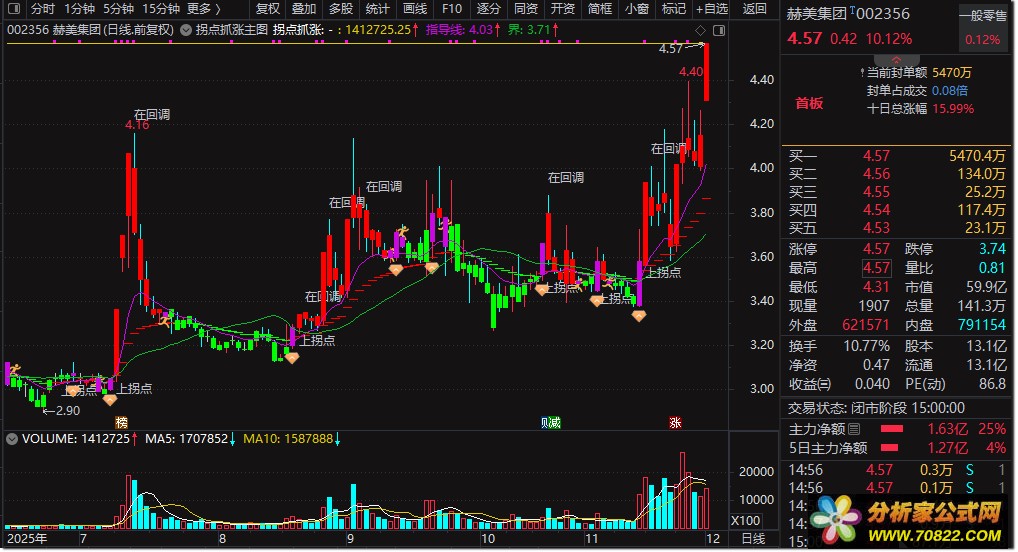Image resolution: width=1018 pixels, height=552 pixels.
Task: Toggle side panel icon above price axis
Action: pyautogui.click(x=719, y=31)
